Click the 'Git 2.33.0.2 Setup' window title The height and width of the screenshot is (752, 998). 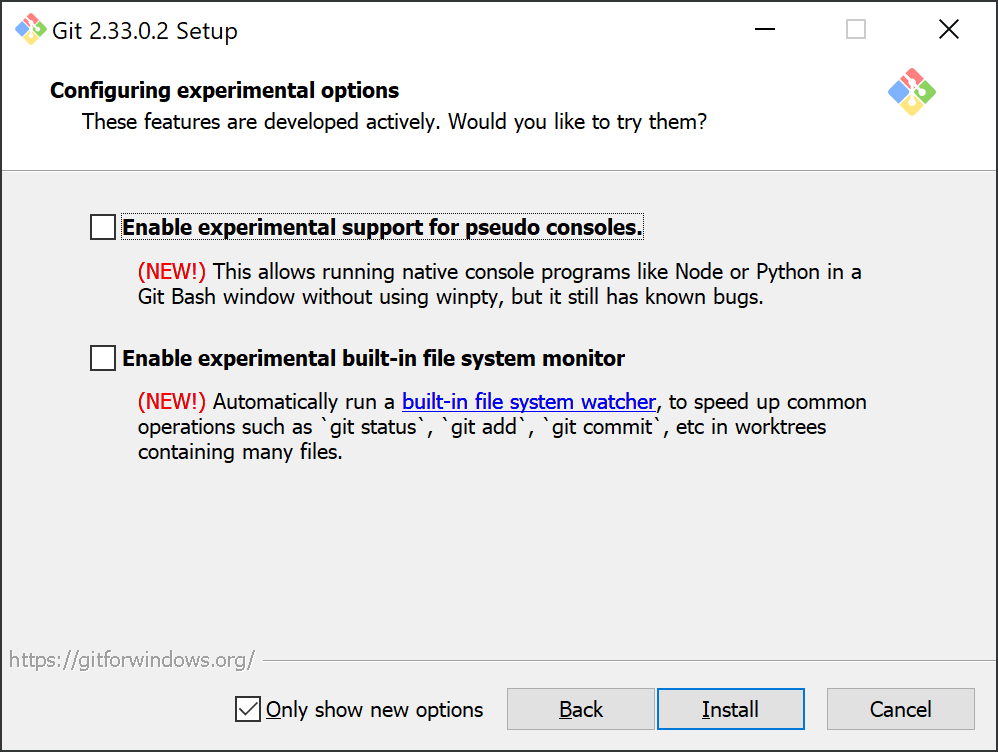pos(144,31)
